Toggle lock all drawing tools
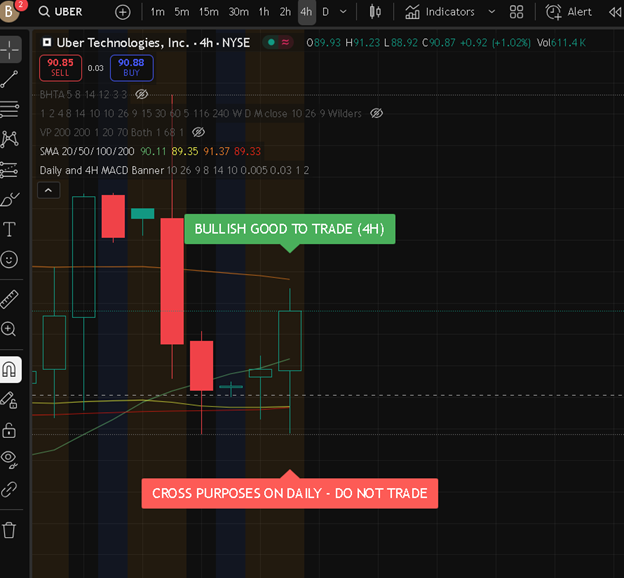624x578 pixels. click(9, 430)
